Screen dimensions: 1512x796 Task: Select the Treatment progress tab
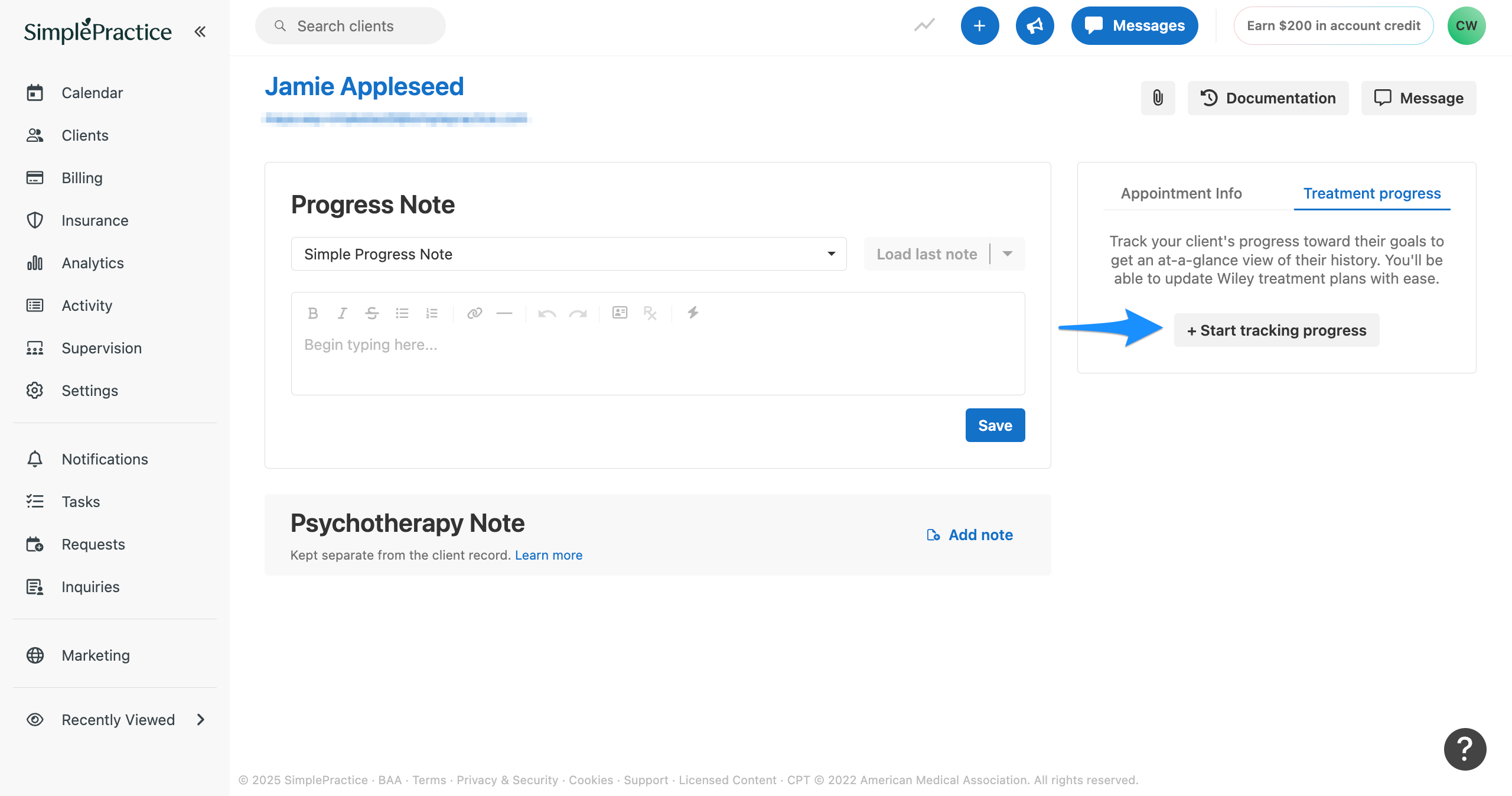(1372, 193)
